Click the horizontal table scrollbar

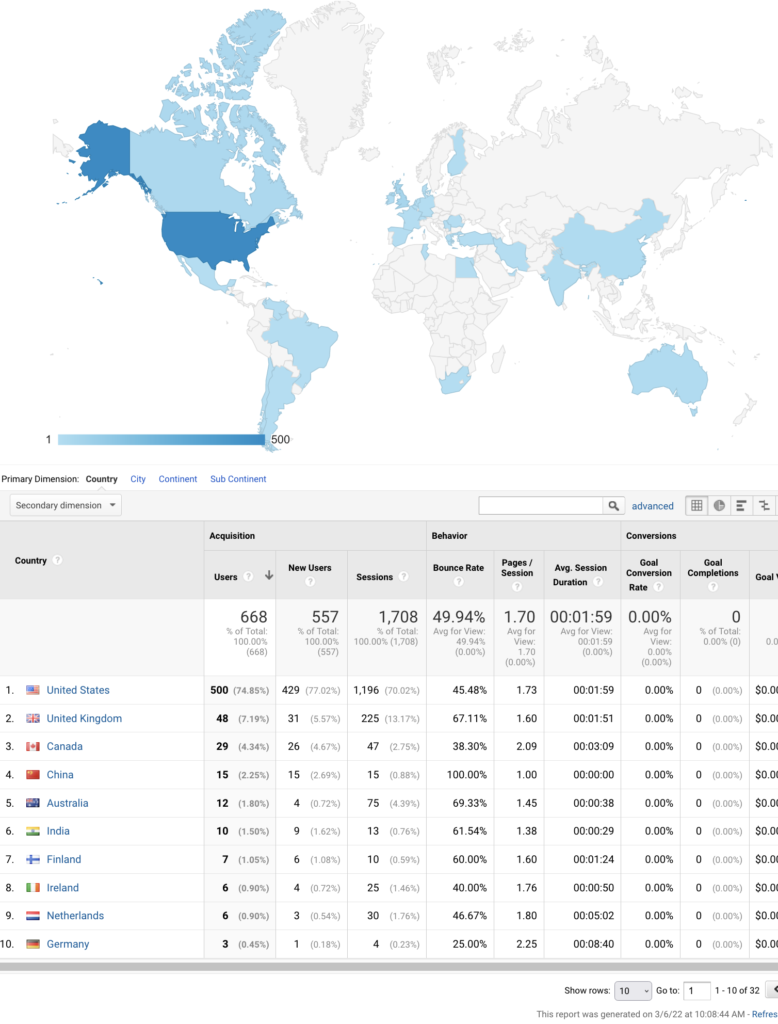point(389,967)
